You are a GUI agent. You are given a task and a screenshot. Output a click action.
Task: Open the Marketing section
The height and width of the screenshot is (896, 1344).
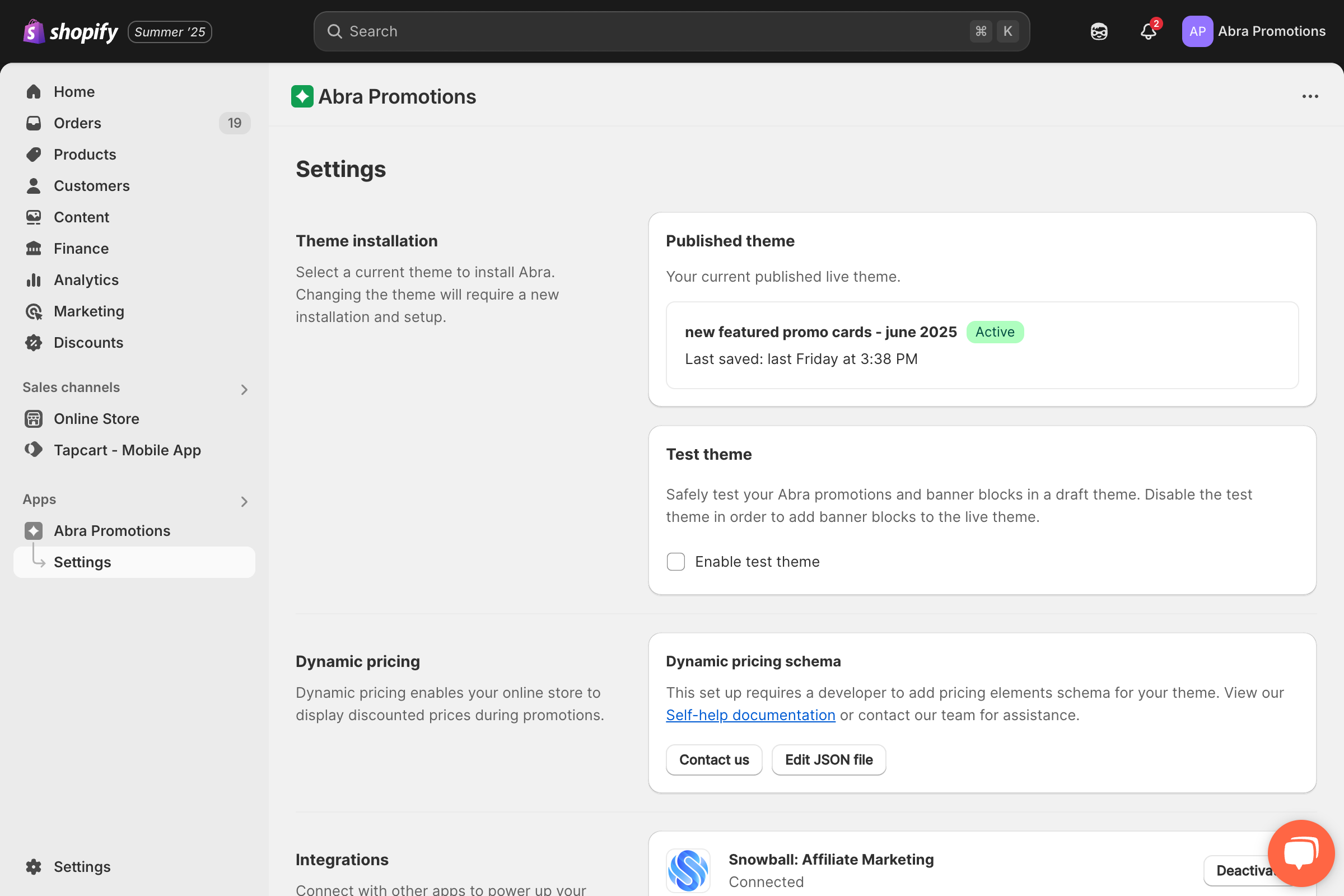89,311
